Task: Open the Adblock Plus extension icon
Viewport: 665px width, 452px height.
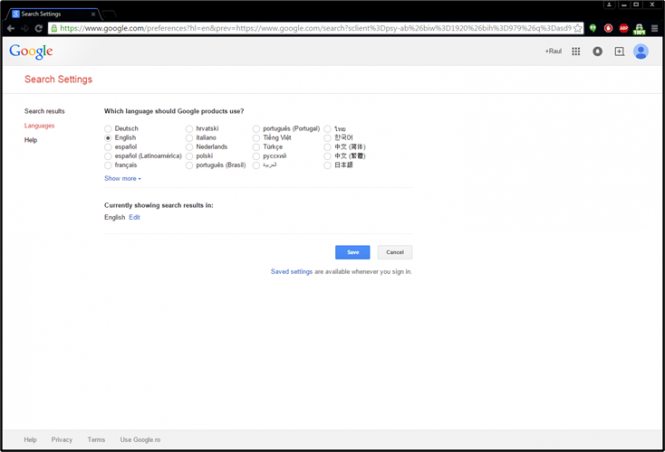Action: (623, 28)
